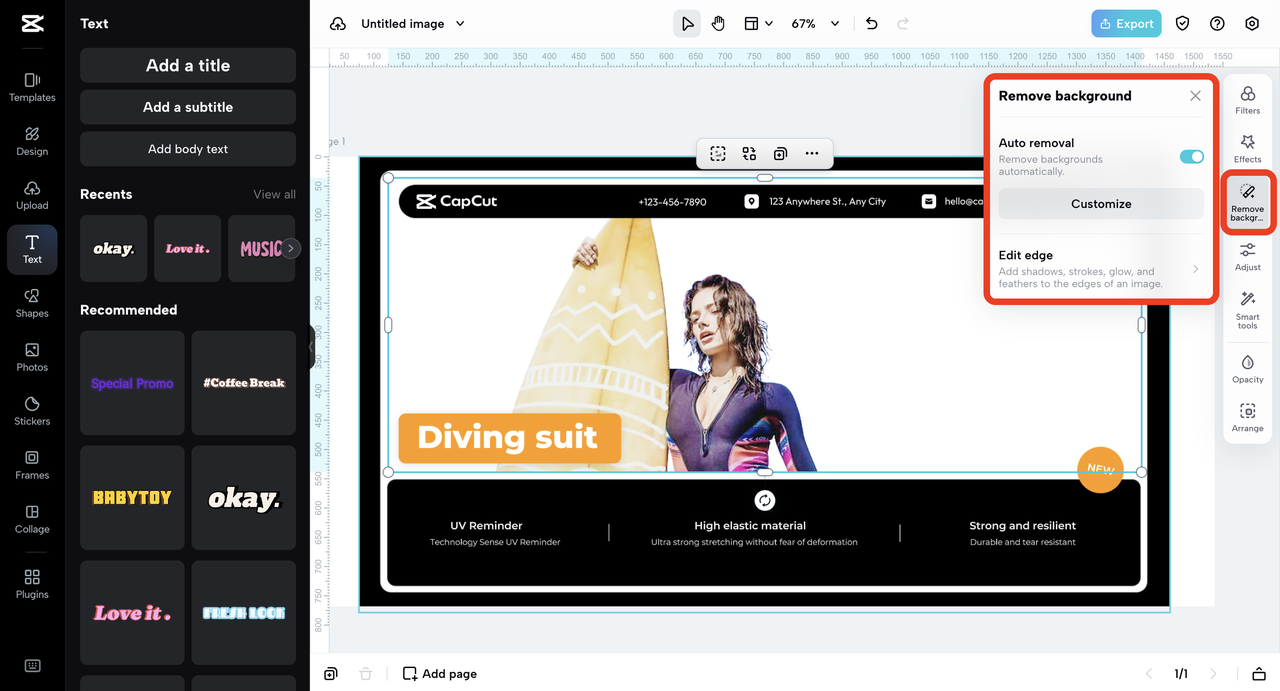Select the Text sidebar panel

click(32, 249)
